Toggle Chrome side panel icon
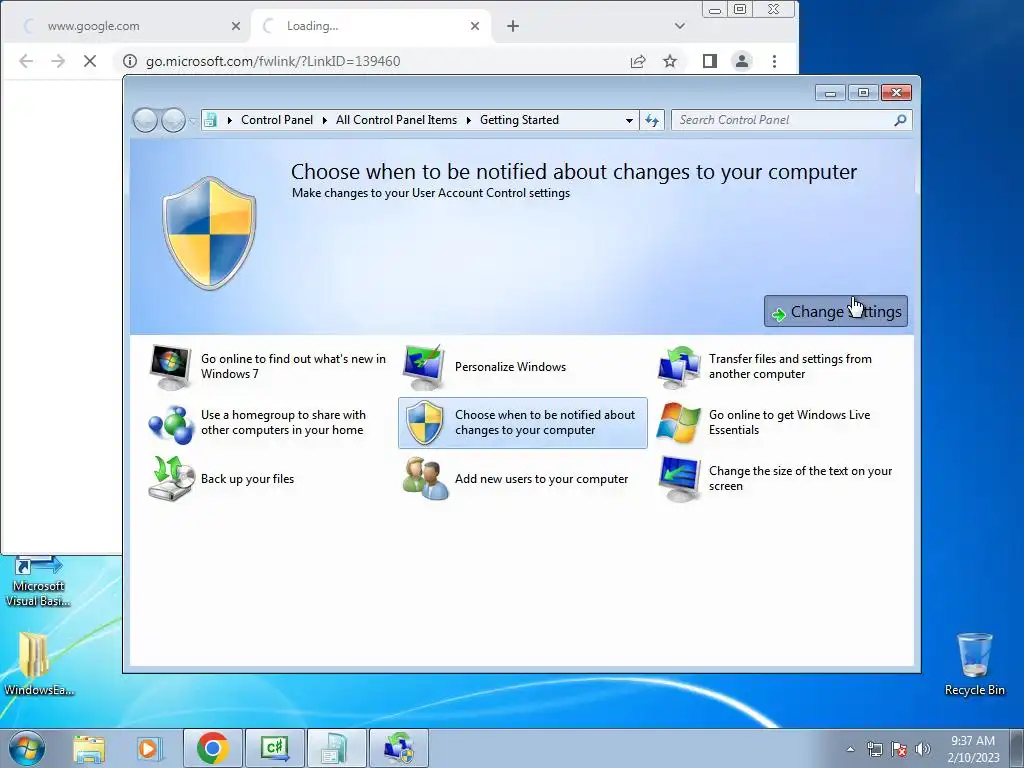Screen dimensions: 1024x768 pos(710,61)
